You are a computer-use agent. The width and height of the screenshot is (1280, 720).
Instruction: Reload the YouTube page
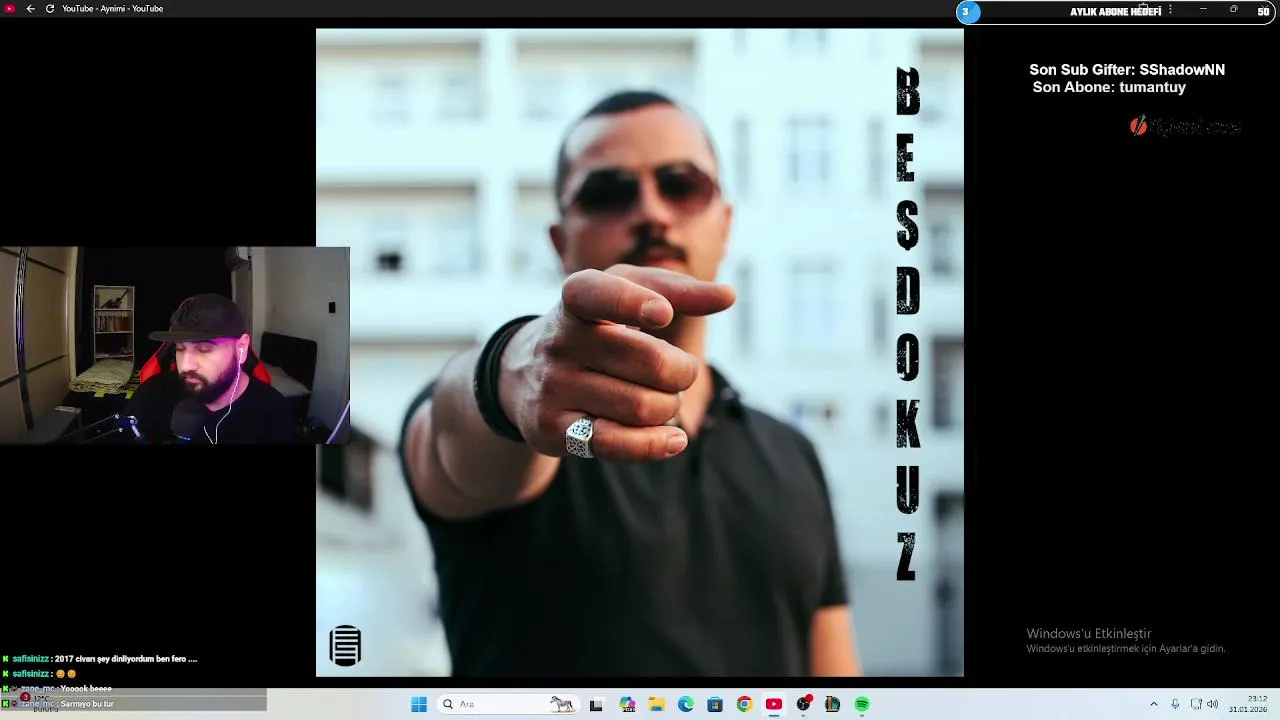click(x=50, y=9)
